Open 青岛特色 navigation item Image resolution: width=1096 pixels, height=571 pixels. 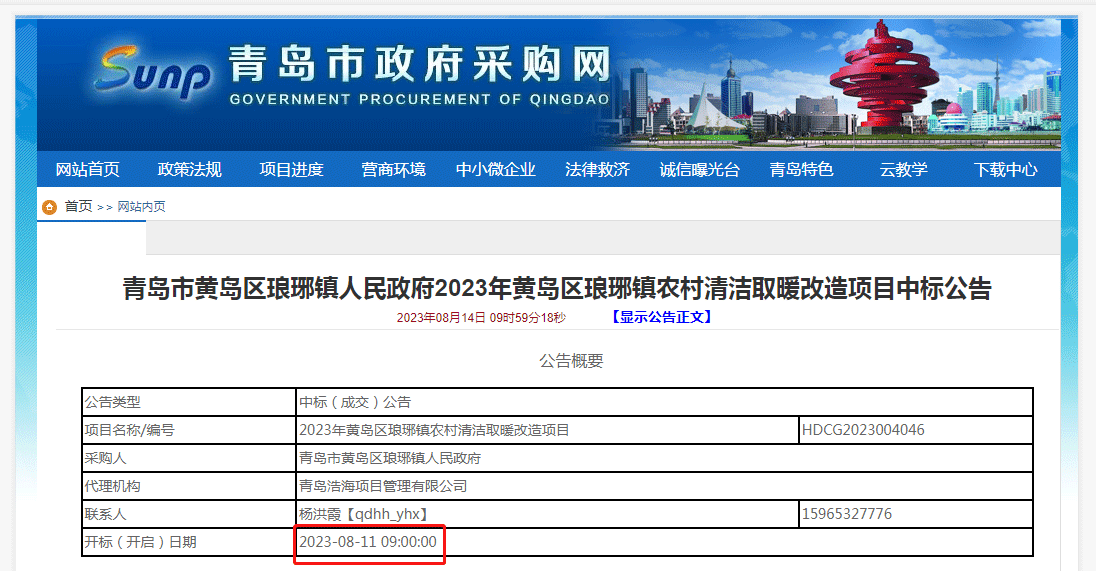[x=802, y=169]
